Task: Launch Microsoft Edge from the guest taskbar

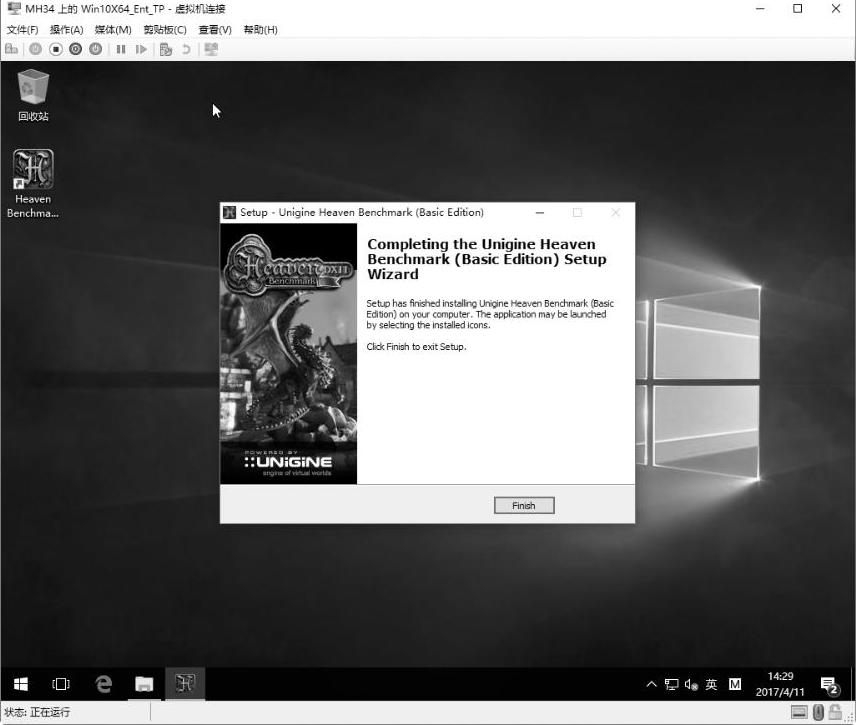Action: 103,684
